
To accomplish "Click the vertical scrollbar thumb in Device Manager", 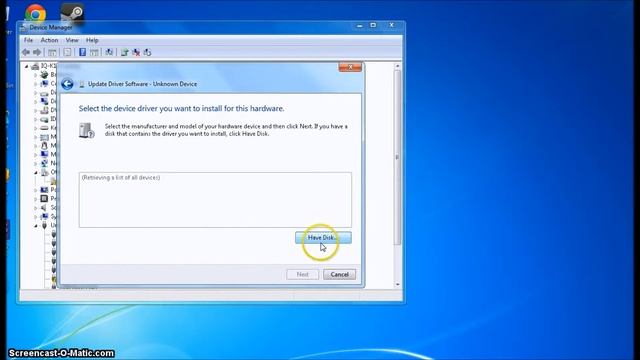I will point(398,158).
